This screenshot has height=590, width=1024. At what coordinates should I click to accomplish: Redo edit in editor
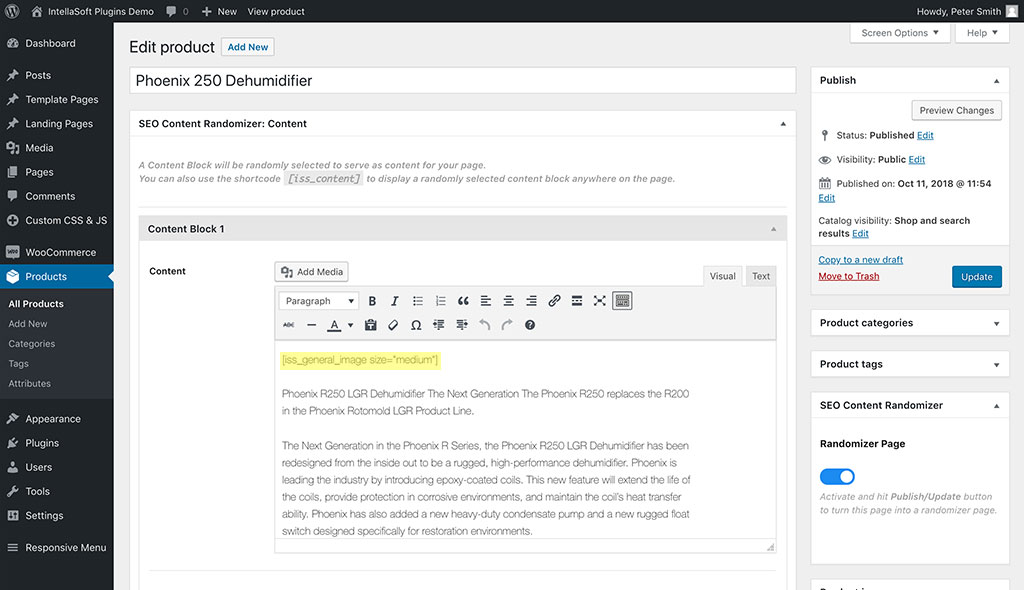pyautogui.click(x=507, y=325)
